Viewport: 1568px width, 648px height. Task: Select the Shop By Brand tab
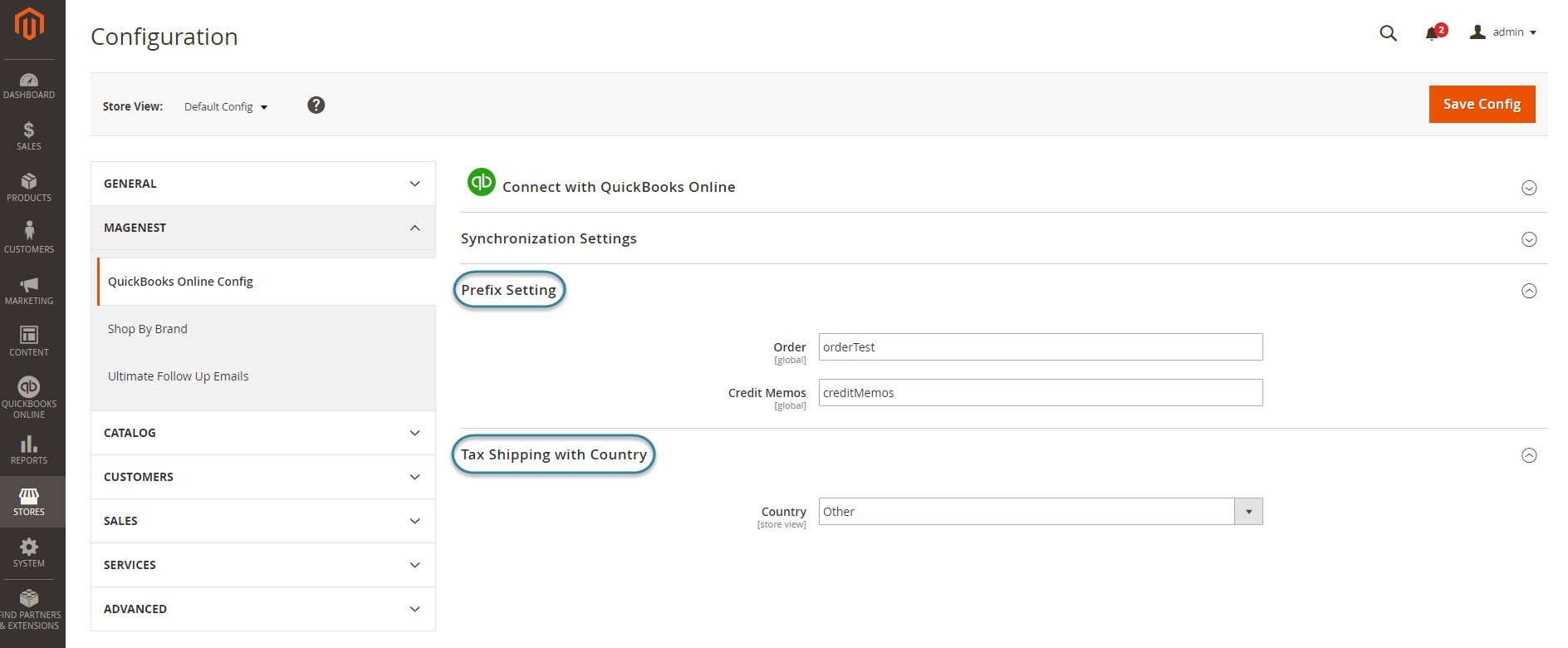click(x=148, y=329)
